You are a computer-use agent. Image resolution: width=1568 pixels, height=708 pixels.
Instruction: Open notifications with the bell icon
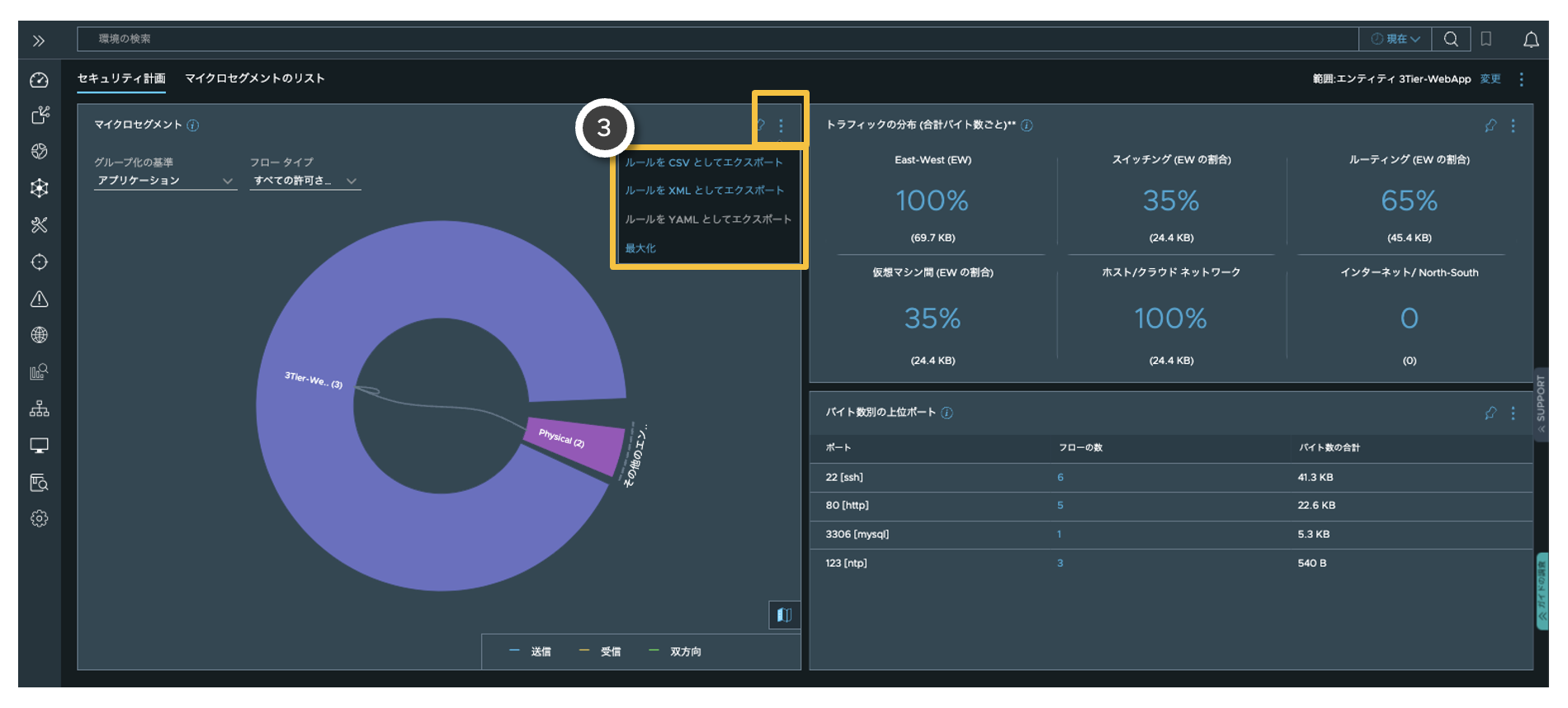[x=1531, y=40]
